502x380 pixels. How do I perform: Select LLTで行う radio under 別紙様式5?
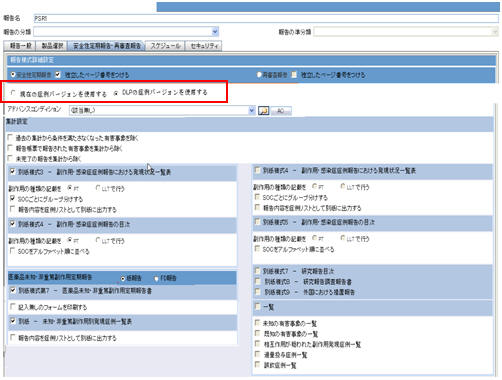(x=342, y=238)
